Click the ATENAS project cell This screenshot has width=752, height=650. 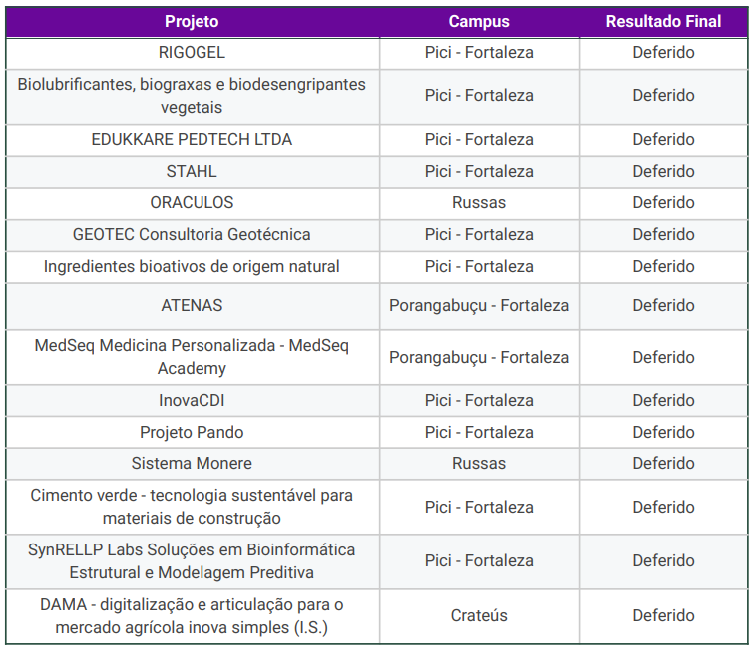191,305
